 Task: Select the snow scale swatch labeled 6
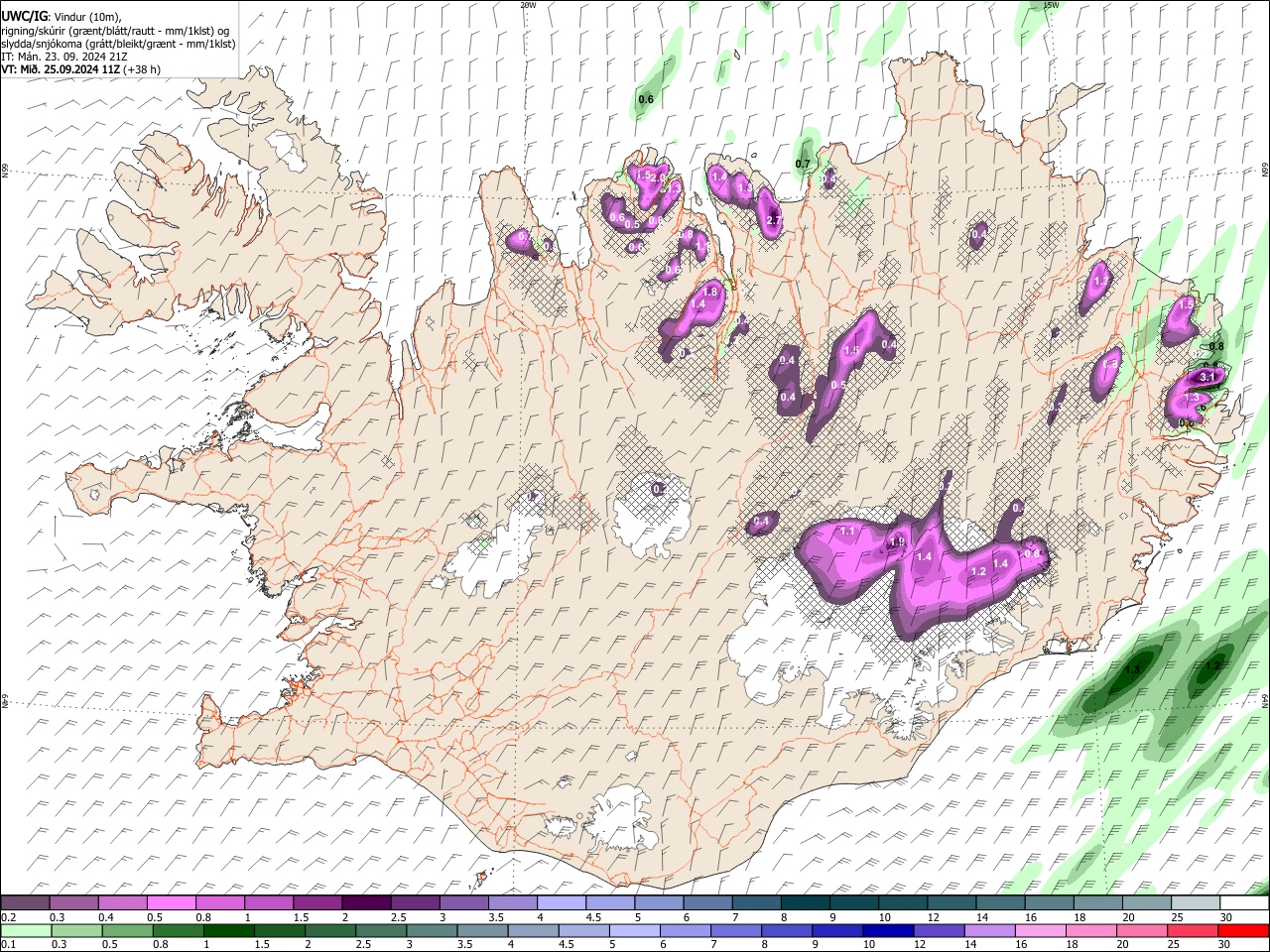pyautogui.click(x=706, y=903)
